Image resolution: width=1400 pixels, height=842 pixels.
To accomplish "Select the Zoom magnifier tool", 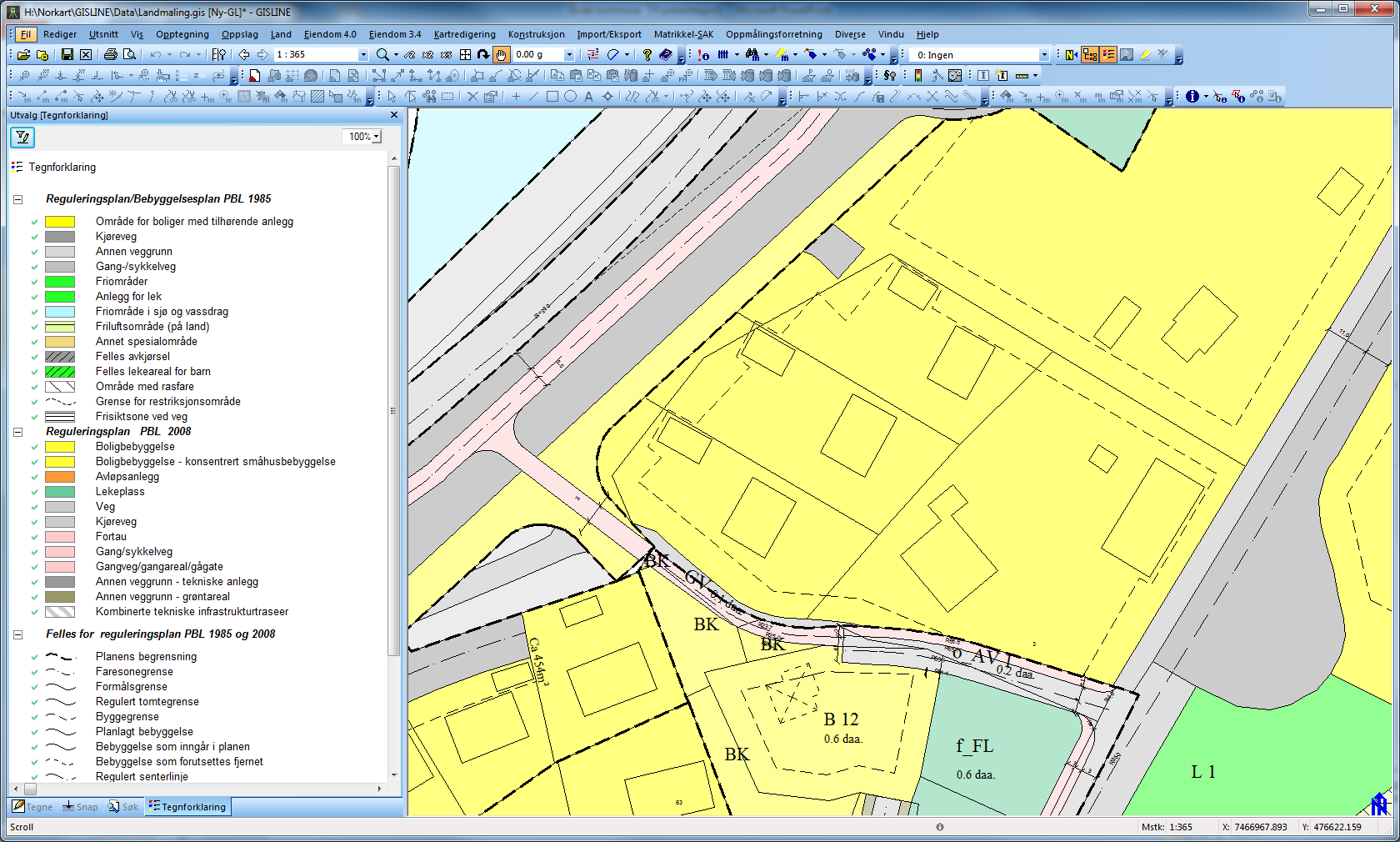I will (382, 54).
